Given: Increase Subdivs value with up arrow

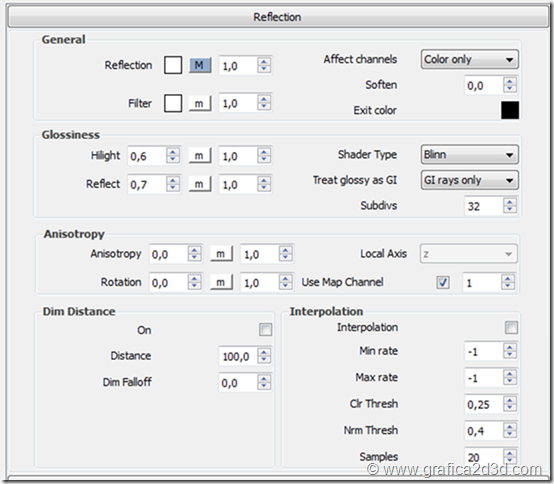Looking at the screenshot, I should tap(509, 202).
